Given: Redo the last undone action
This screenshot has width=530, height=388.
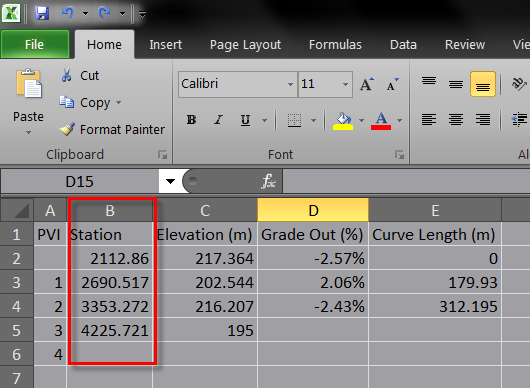Looking at the screenshot, I should coord(104,13).
